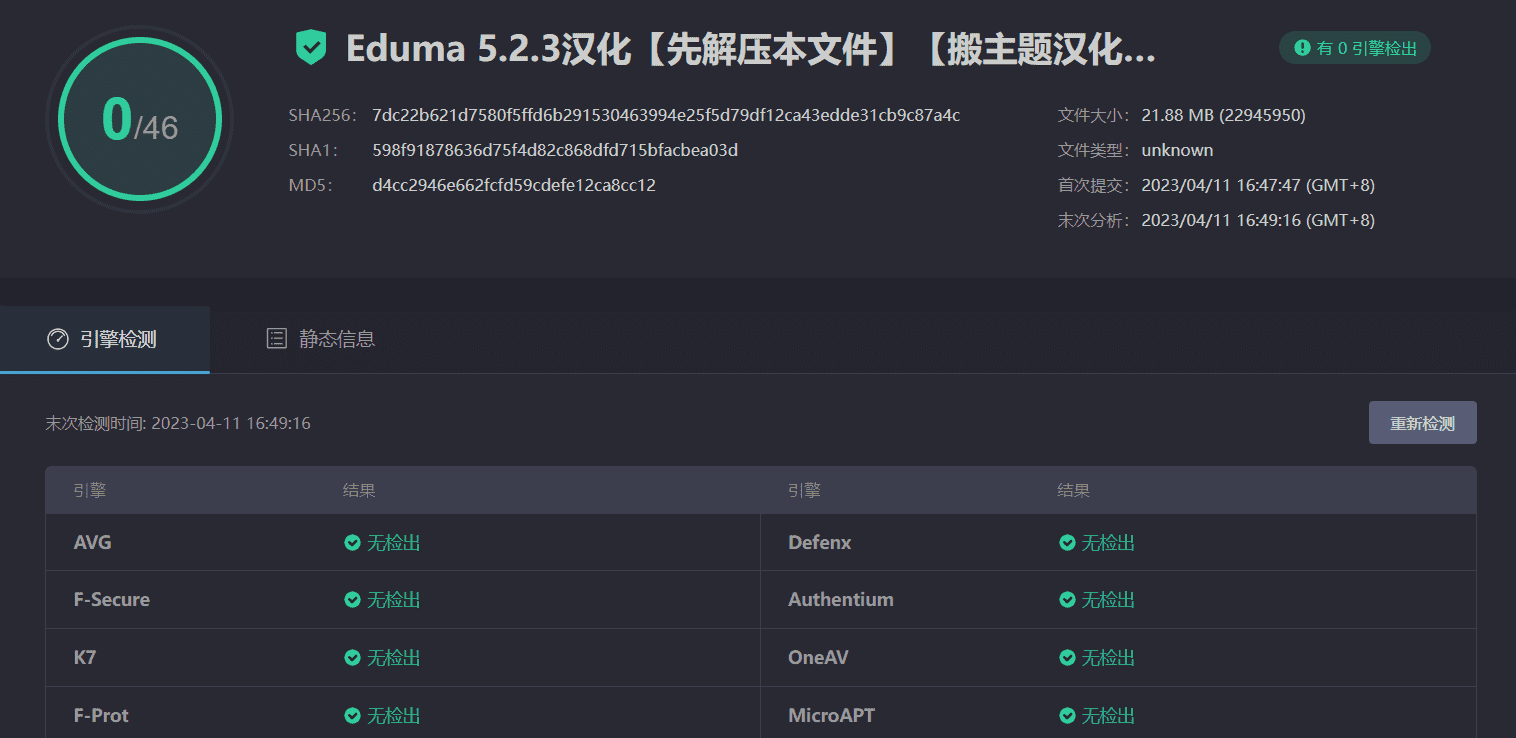
Task: Click green check icon in MicroAPT row
Action: [1067, 716]
